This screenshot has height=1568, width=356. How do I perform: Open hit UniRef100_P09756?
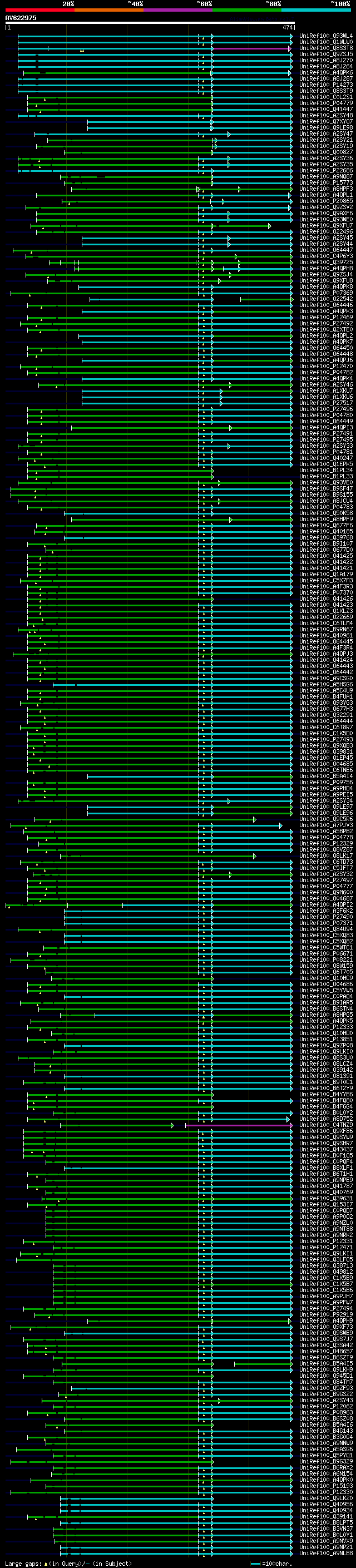[x=326, y=783]
